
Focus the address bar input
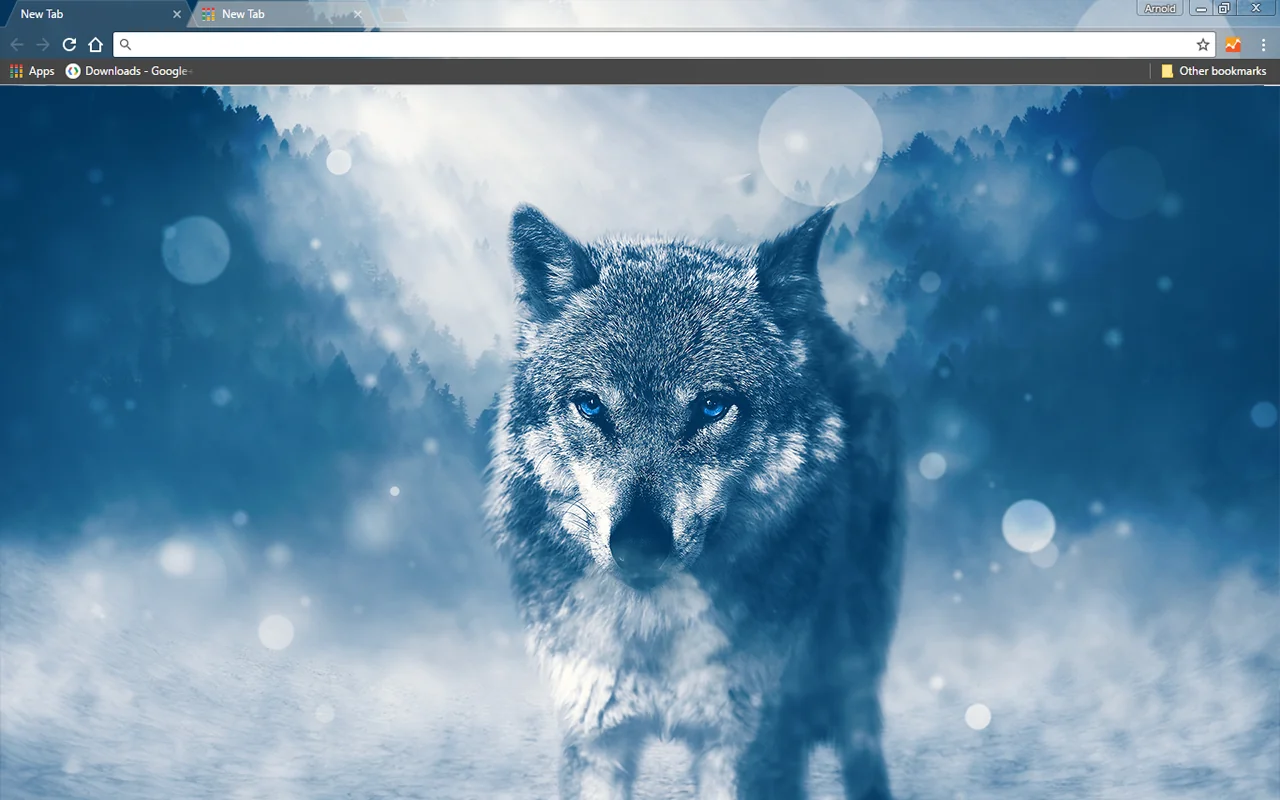click(x=664, y=44)
